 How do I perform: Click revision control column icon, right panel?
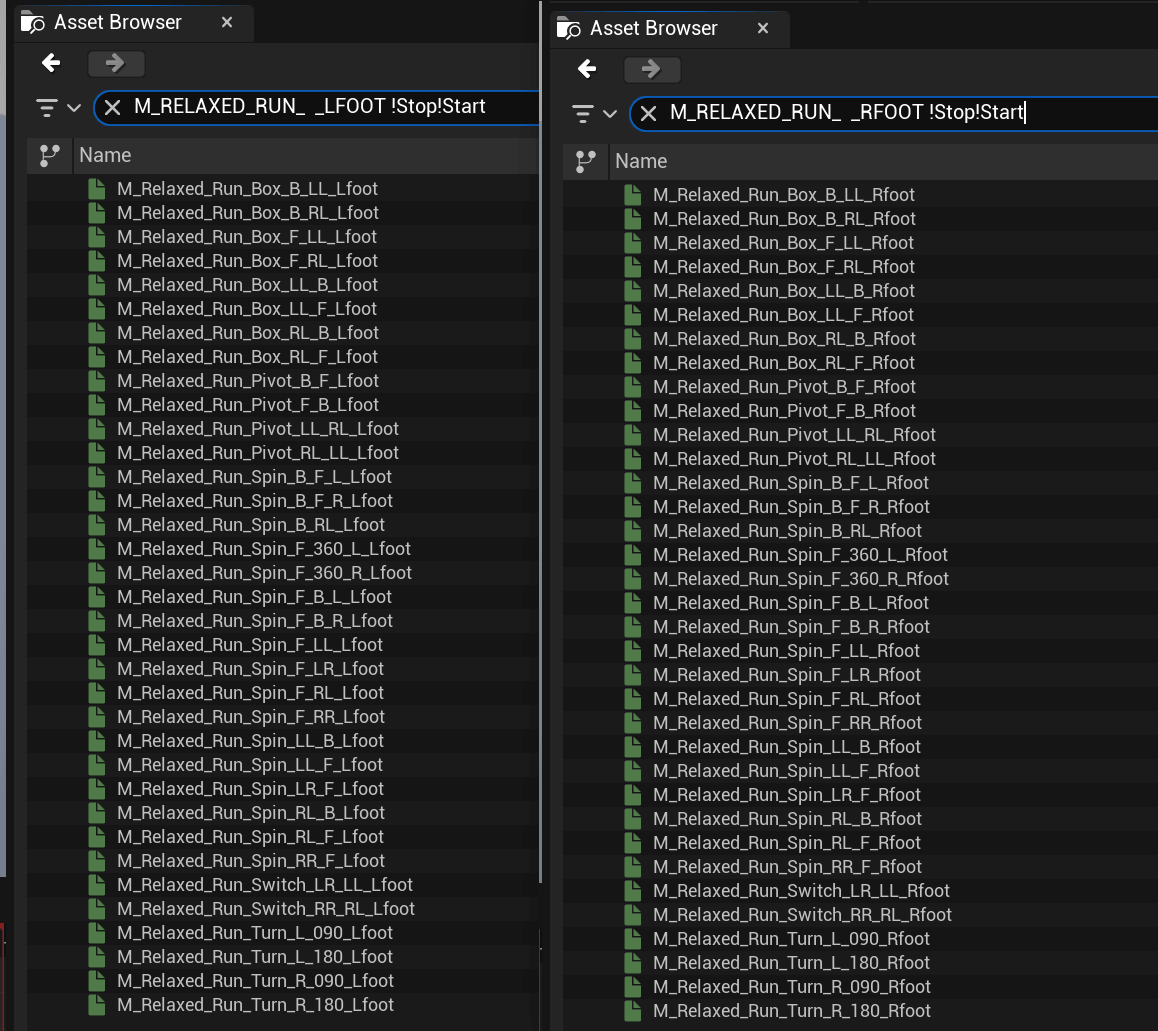click(586, 162)
